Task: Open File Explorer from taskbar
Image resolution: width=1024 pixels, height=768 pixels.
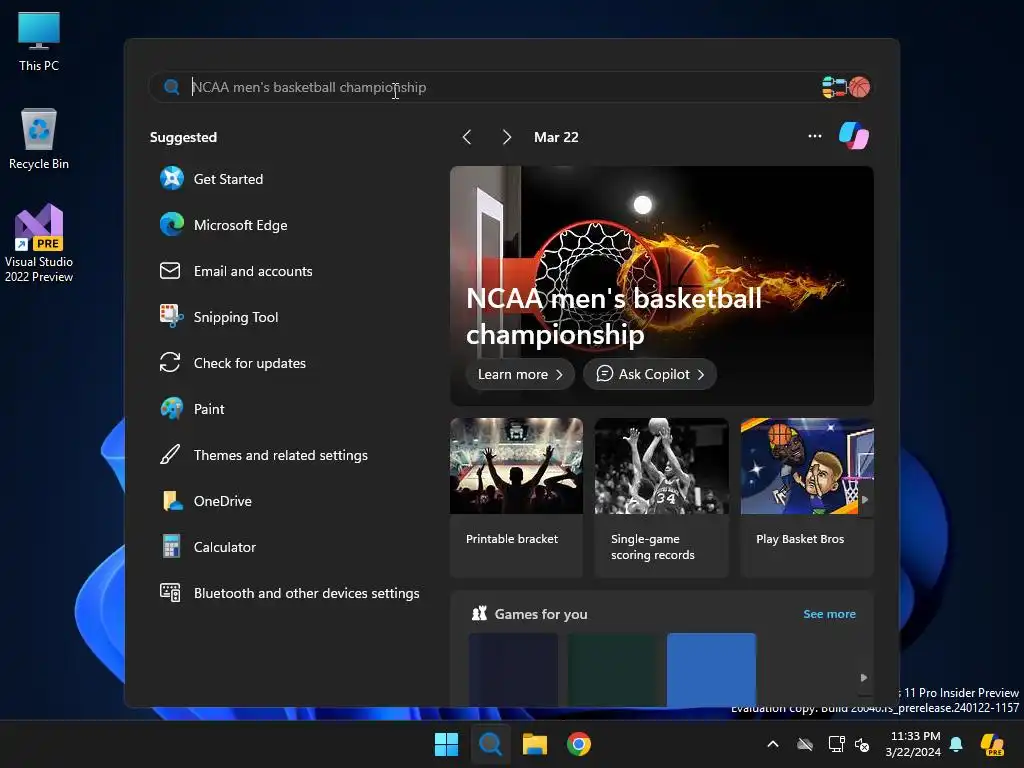Action: pos(535,744)
